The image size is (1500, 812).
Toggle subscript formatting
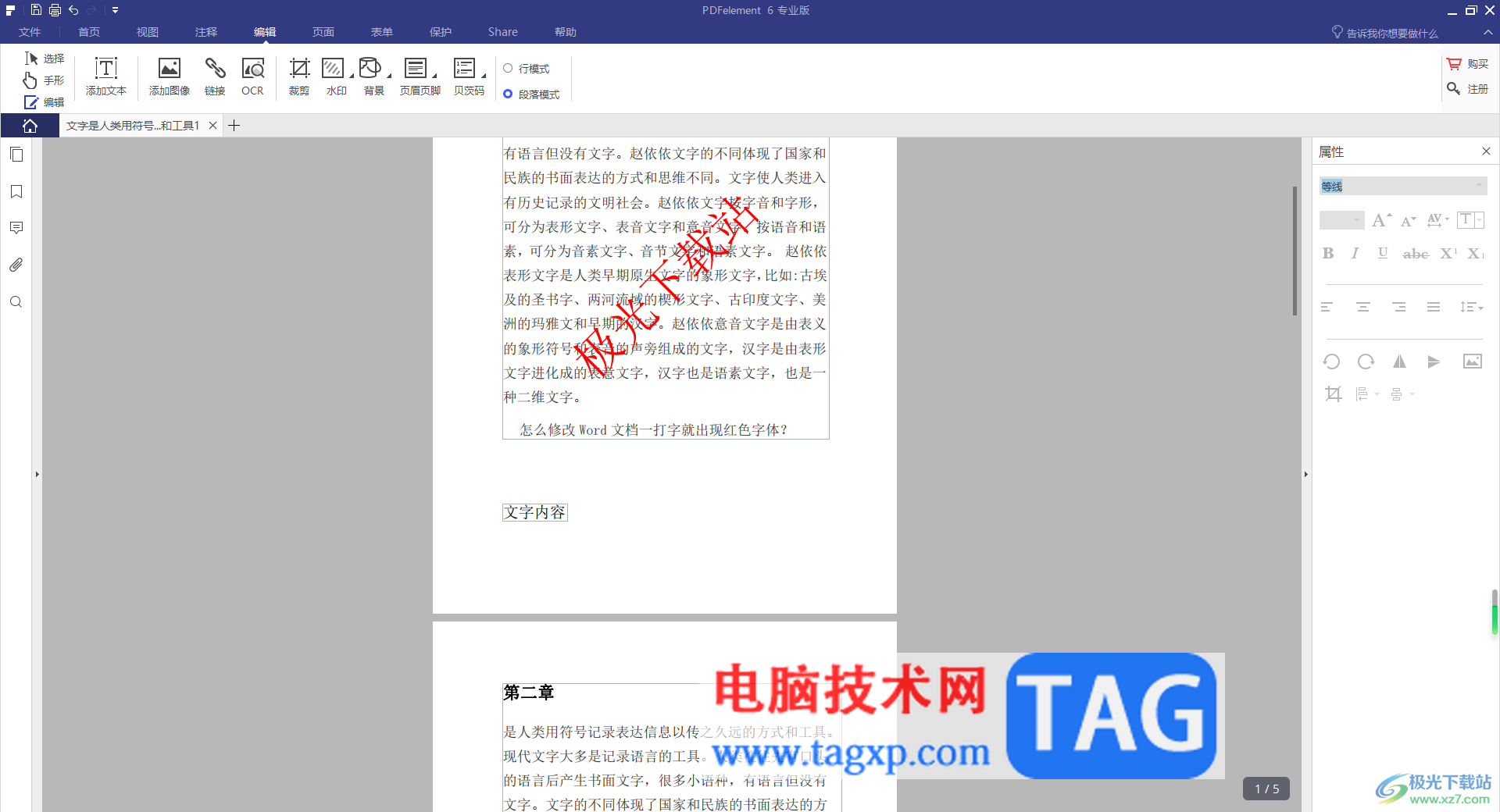(x=1476, y=253)
